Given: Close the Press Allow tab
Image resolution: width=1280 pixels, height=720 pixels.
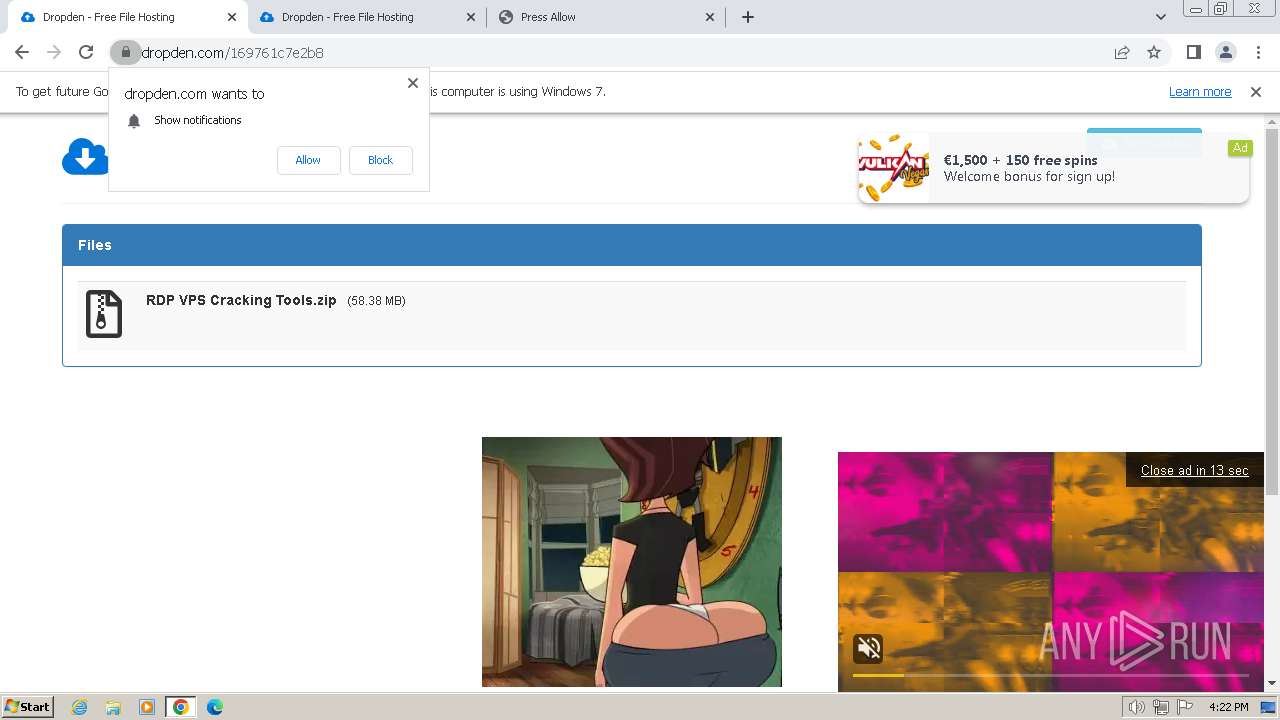Looking at the screenshot, I should (x=710, y=17).
